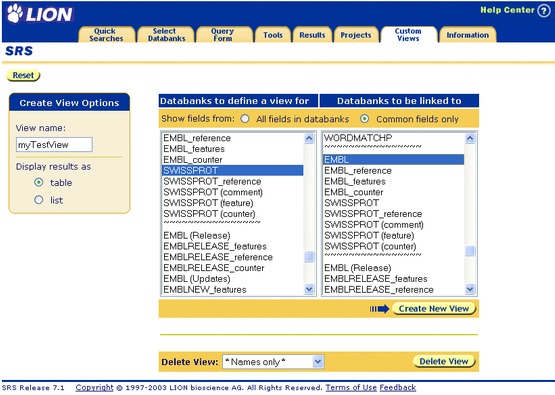The image size is (555, 395).
Task: Click the LION paw logo
Action: coord(15,13)
